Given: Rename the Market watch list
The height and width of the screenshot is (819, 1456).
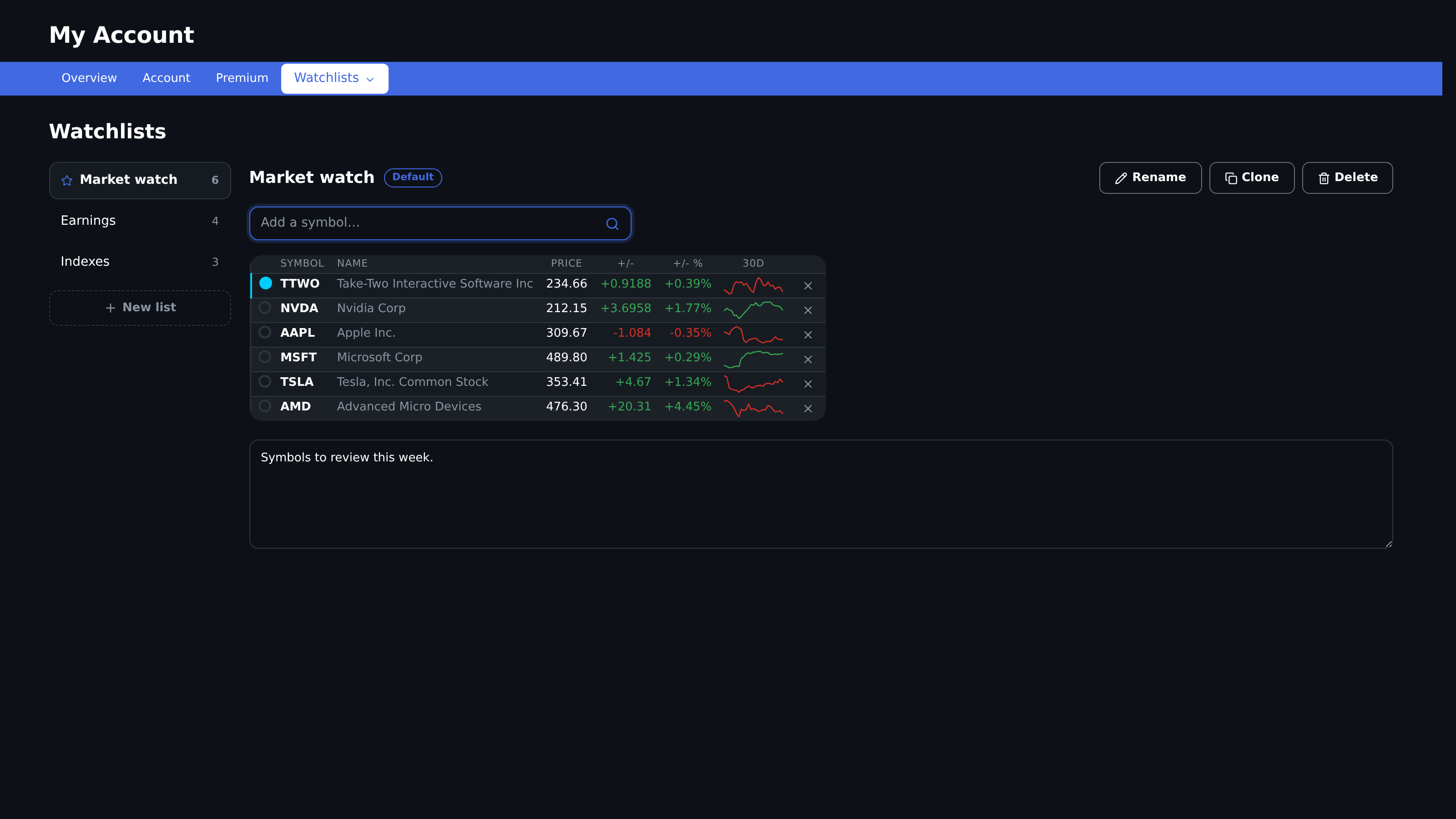Looking at the screenshot, I should [1150, 178].
